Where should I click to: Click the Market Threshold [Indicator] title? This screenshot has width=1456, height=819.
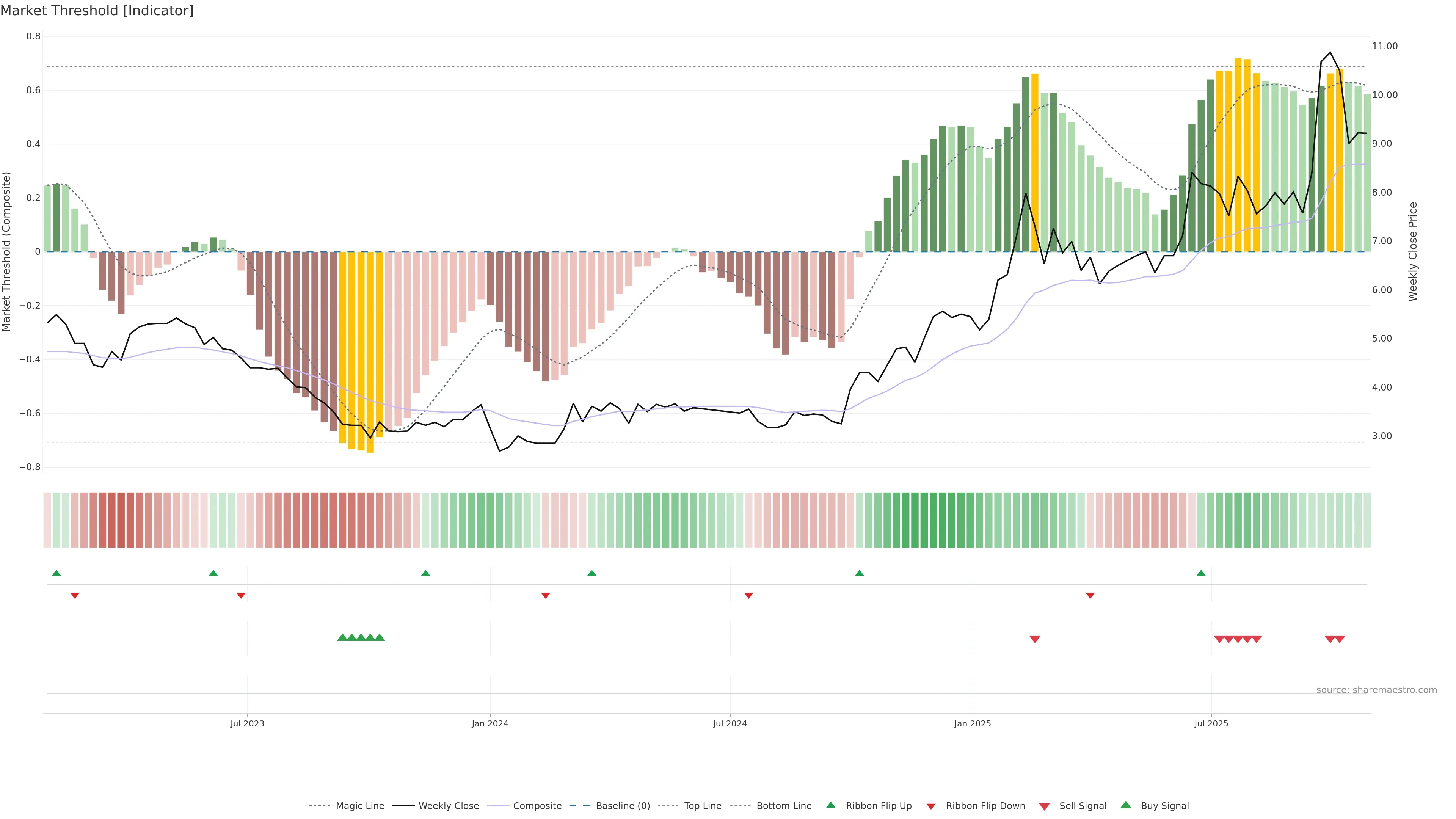(x=97, y=11)
